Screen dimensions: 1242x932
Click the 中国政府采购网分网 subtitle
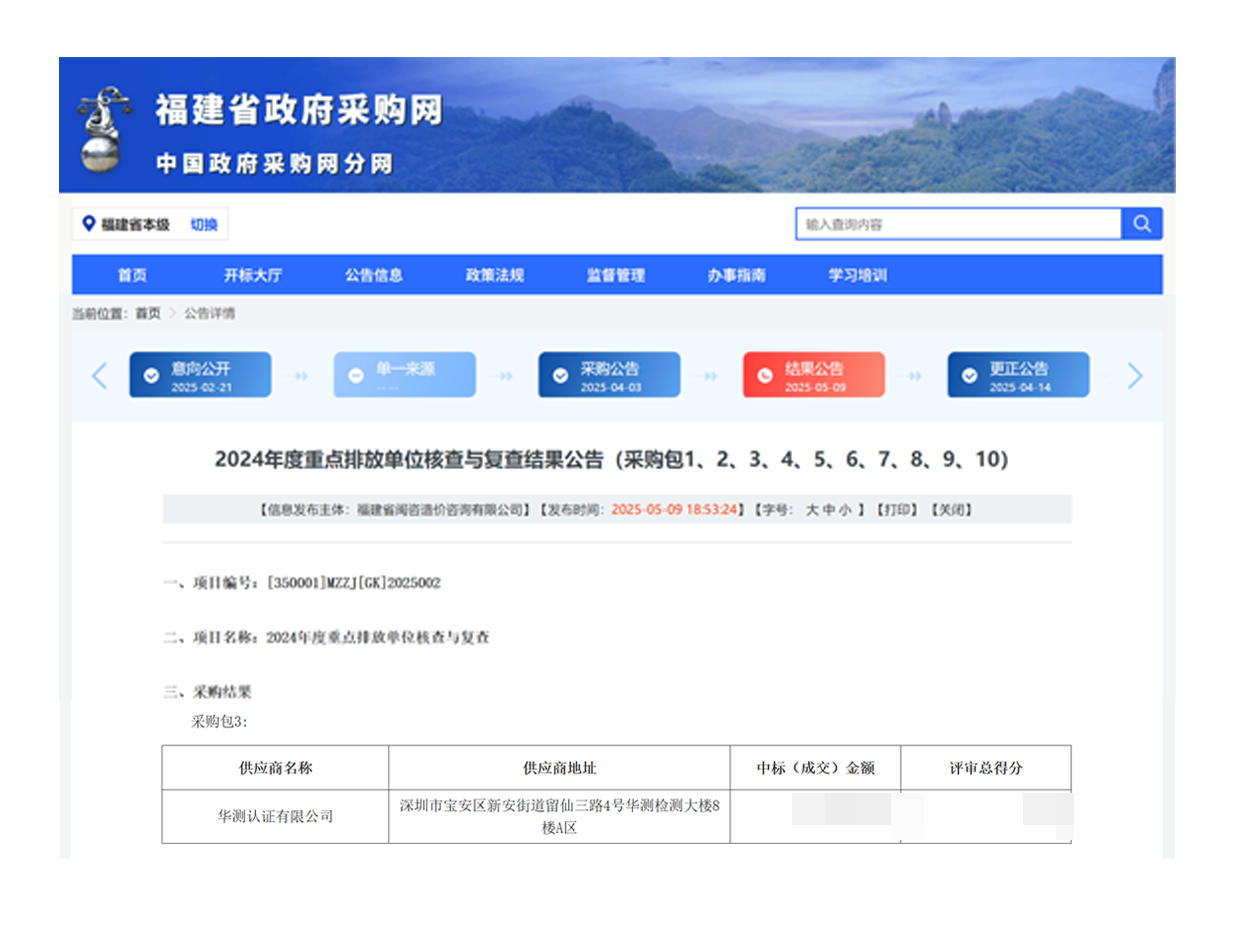click(x=274, y=164)
